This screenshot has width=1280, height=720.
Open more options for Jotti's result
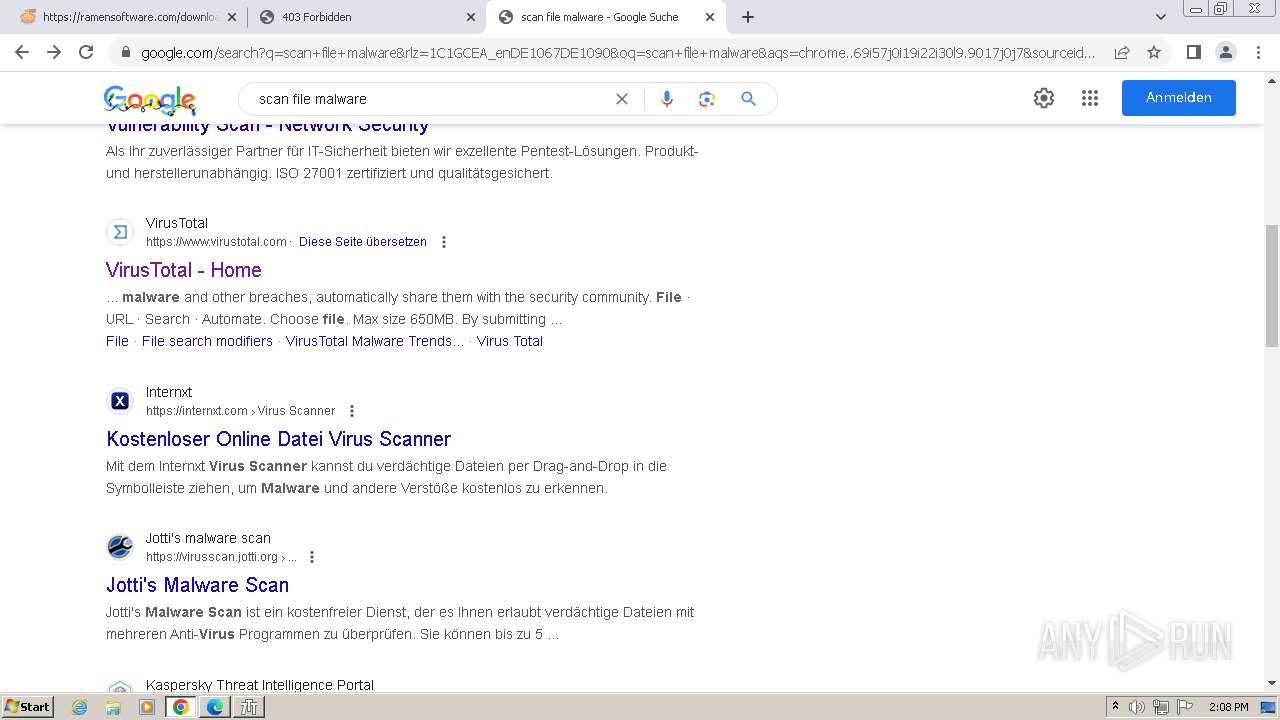tap(312, 557)
